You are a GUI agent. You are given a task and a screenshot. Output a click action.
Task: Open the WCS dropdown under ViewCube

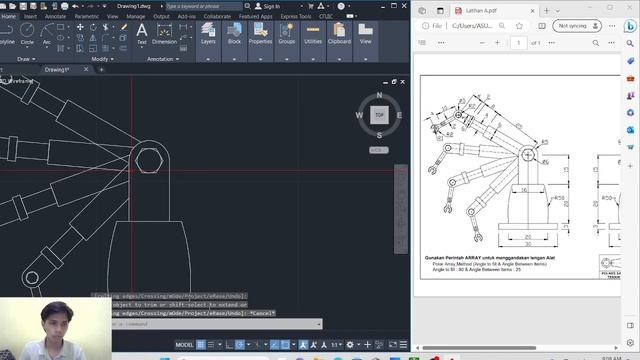pyautogui.click(x=379, y=150)
